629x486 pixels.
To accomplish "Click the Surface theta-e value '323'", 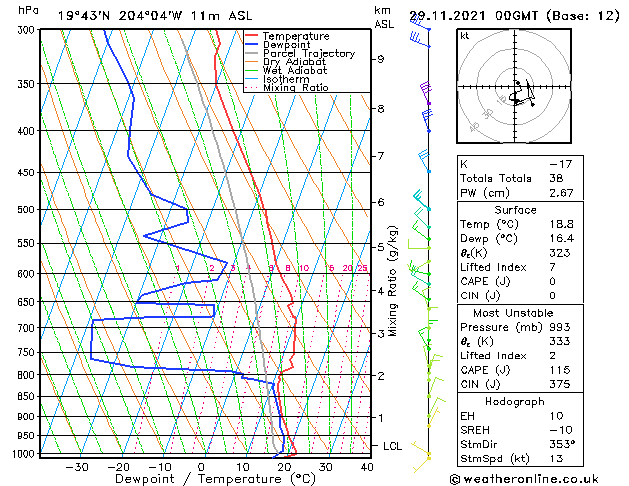I will pos(560,253).
